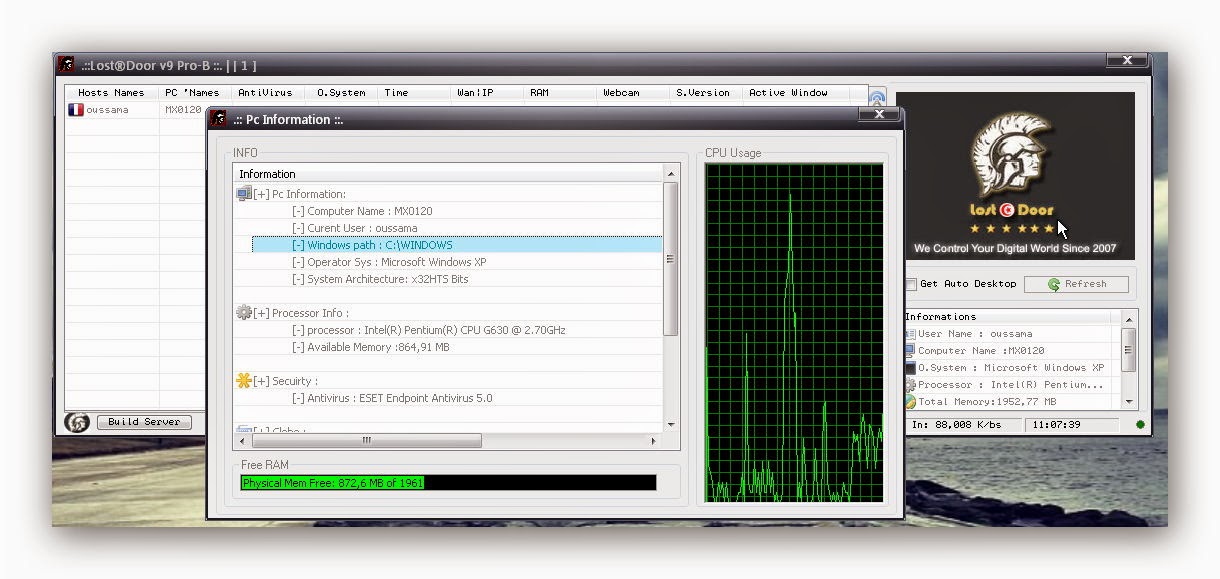The image size is (1220, 579).
Task: Click the INFO list scroll down arrow
Action: 671,425
